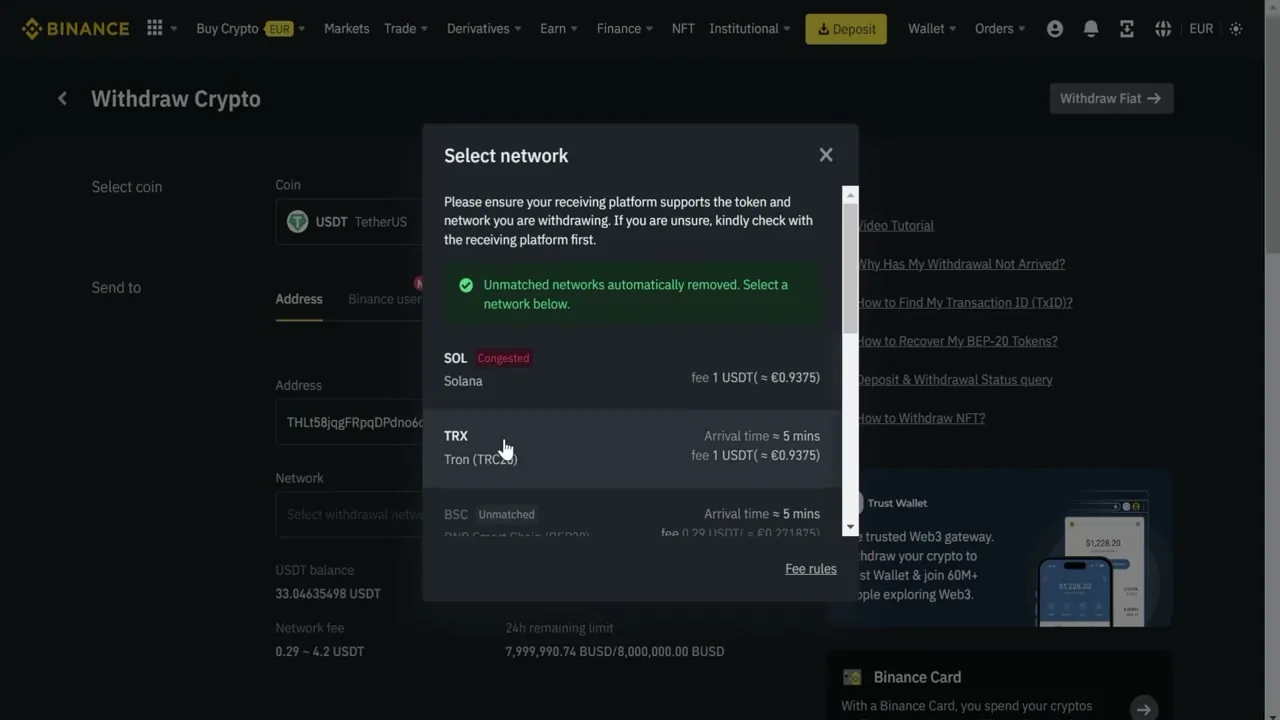
Task: Click the scrollbar up arrow in dialog
Action: [x=850, y=193]
